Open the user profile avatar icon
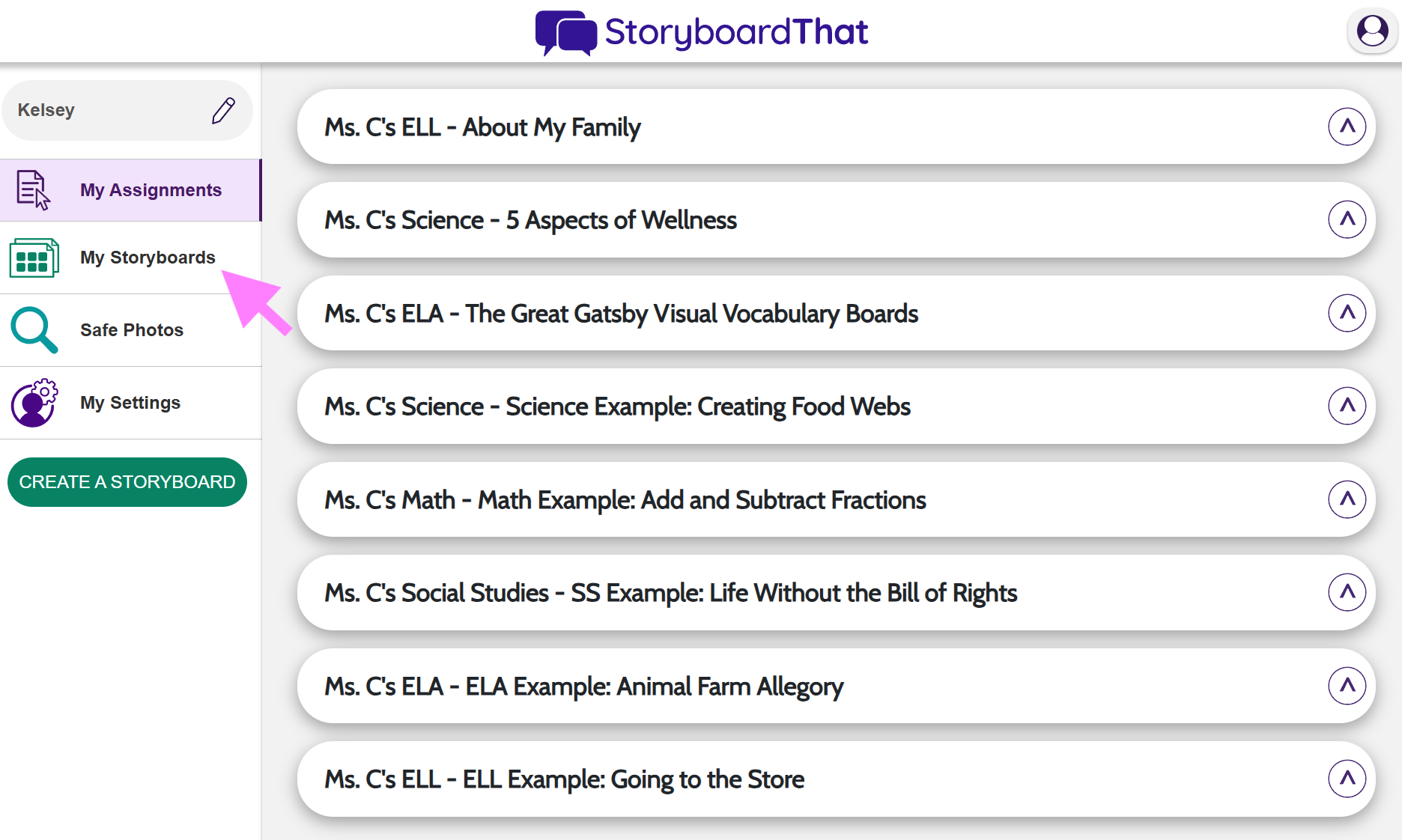This screenshot has height=840, width=1402. pyautogui.click(x=1372, y=31)
